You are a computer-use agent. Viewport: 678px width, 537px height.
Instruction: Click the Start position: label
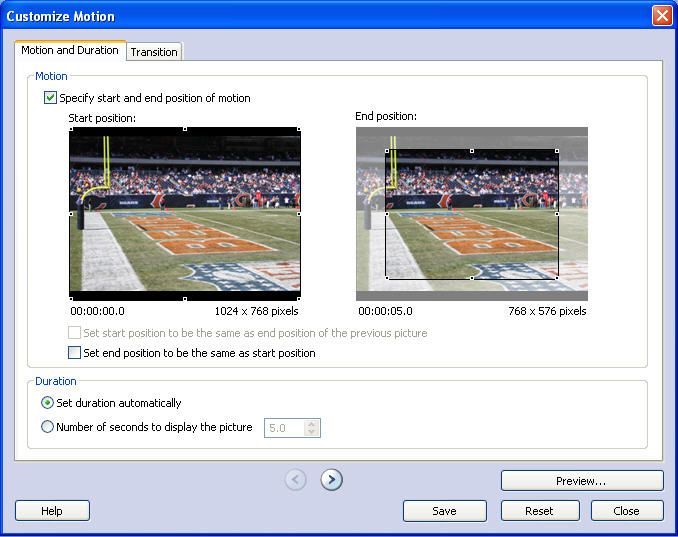click(102, 118)
